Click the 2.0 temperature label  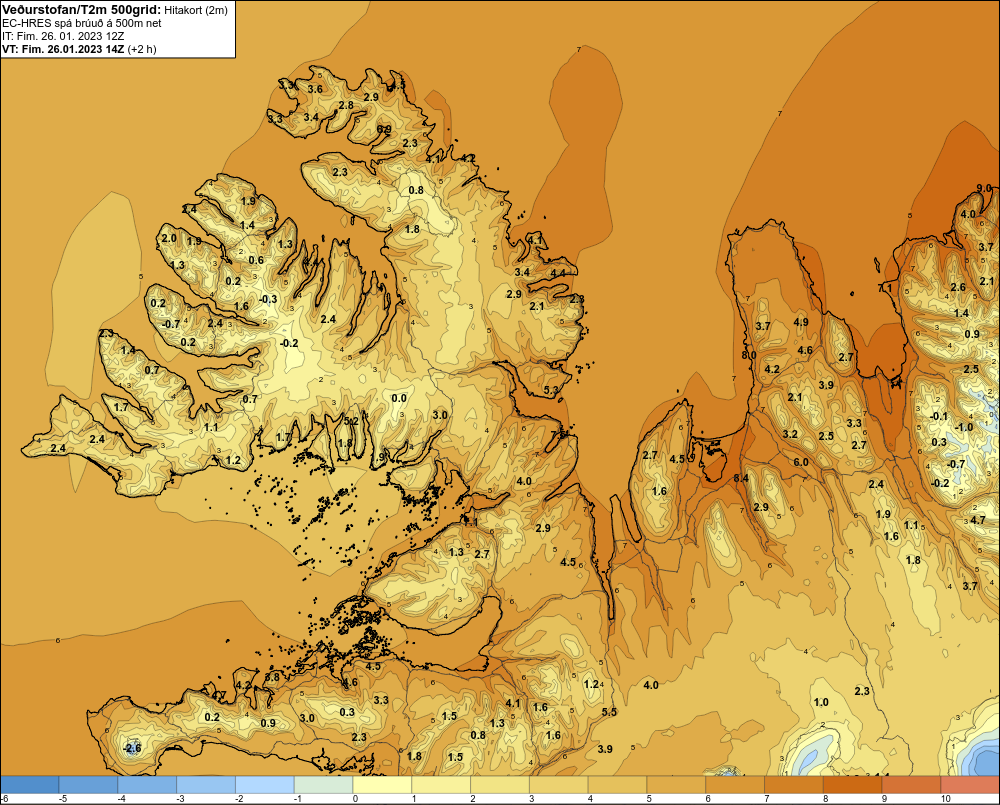pos(169,239)
